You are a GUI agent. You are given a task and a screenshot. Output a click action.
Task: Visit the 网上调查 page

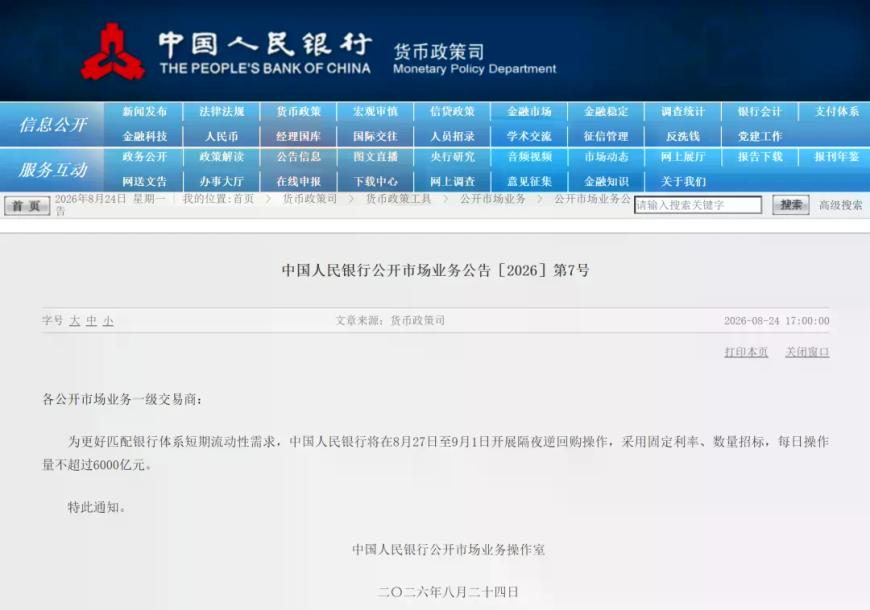coord(453,182)
